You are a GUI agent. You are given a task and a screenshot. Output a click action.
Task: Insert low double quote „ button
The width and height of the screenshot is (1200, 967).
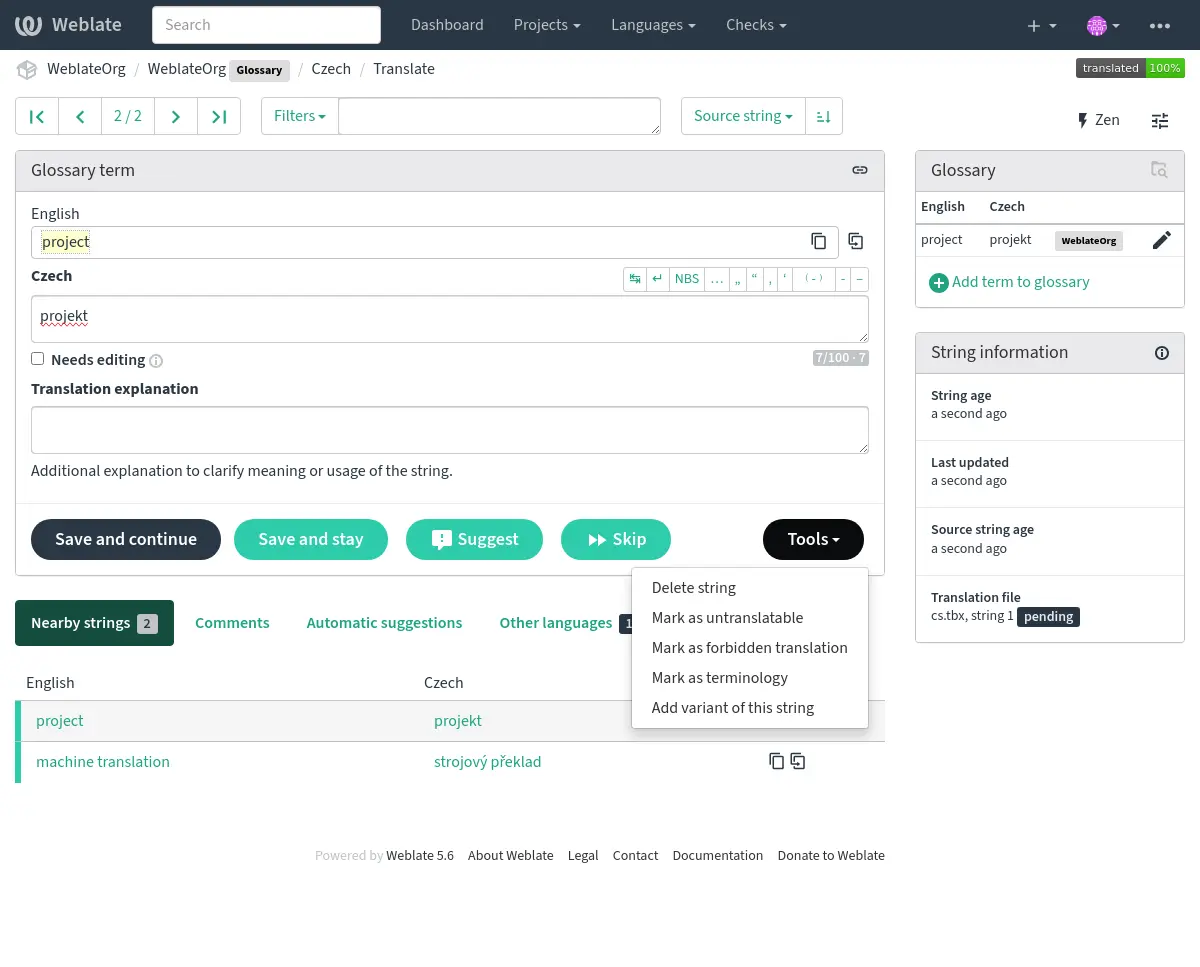point(738,279)
